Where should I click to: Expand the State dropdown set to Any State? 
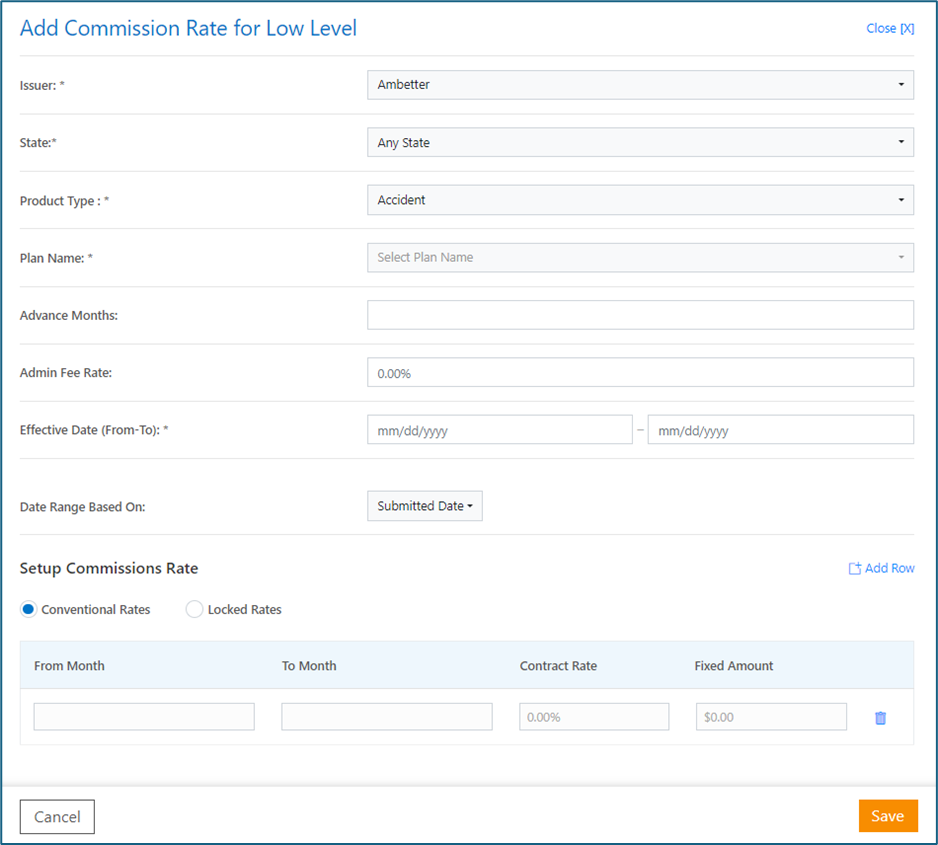[640, 142]
